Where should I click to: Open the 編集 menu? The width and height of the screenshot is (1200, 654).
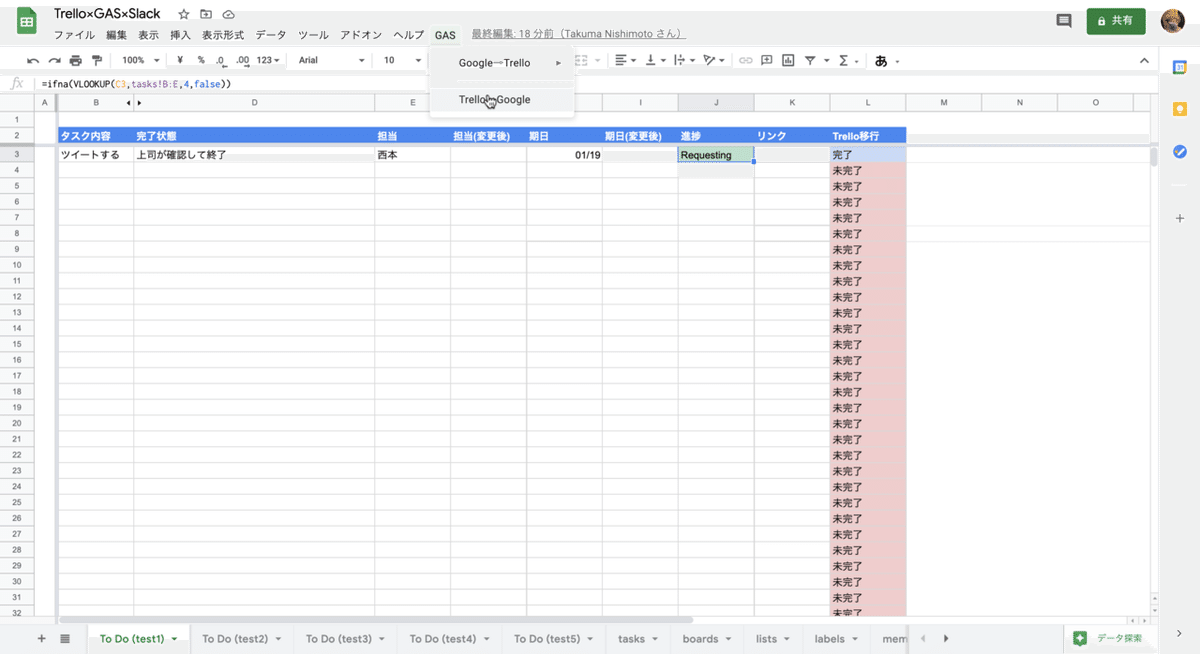(x=116, y=35)
